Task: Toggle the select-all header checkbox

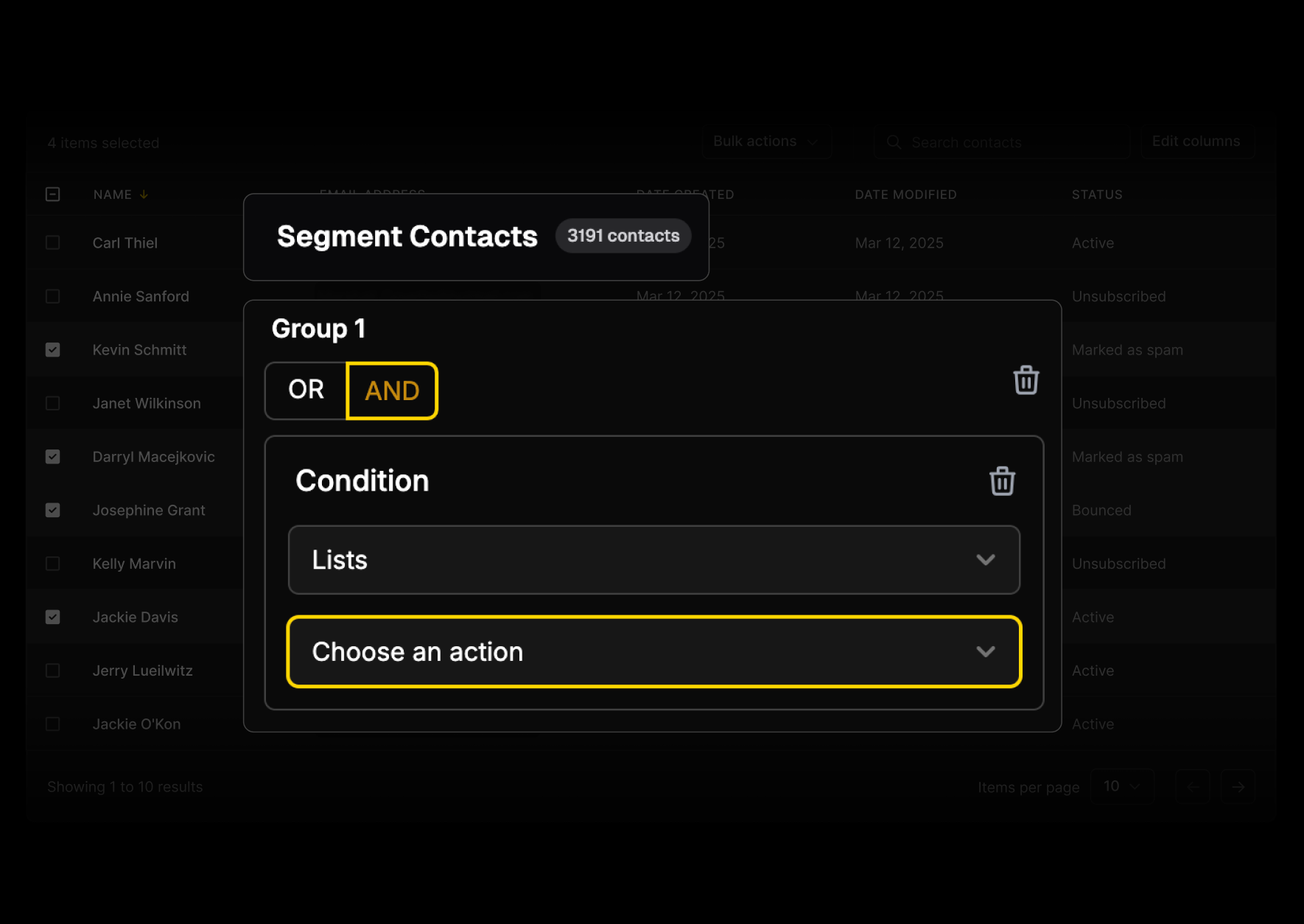Action: click(x=53, y=195)
